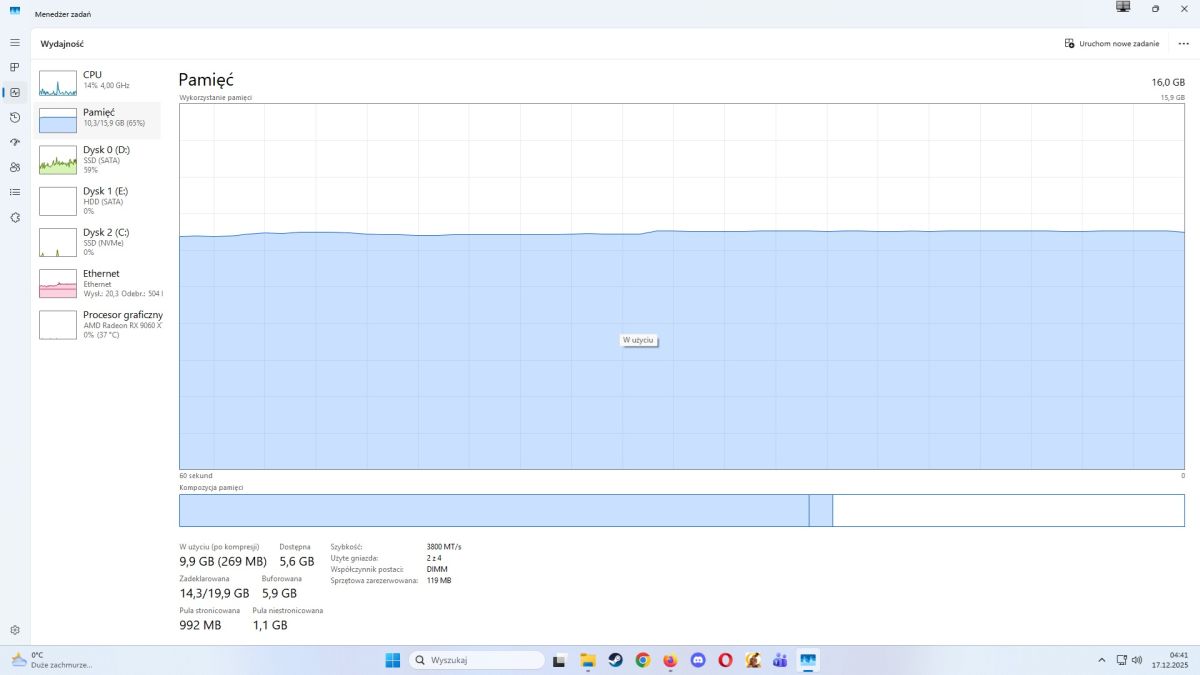
Task: Open Steam from taskbar
Action: coord(615,660)
